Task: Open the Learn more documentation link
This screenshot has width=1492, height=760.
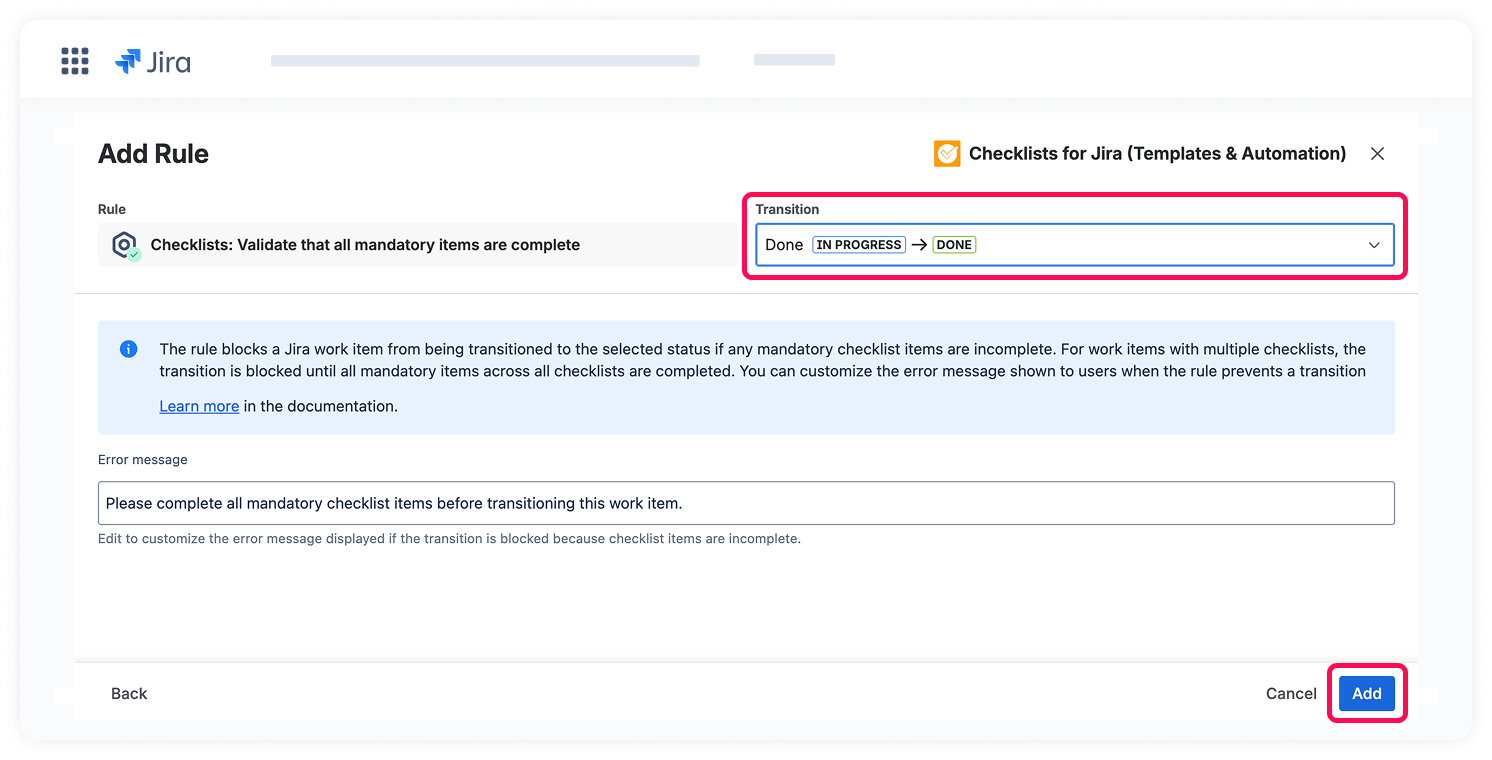Action: [x=199, y=406]
